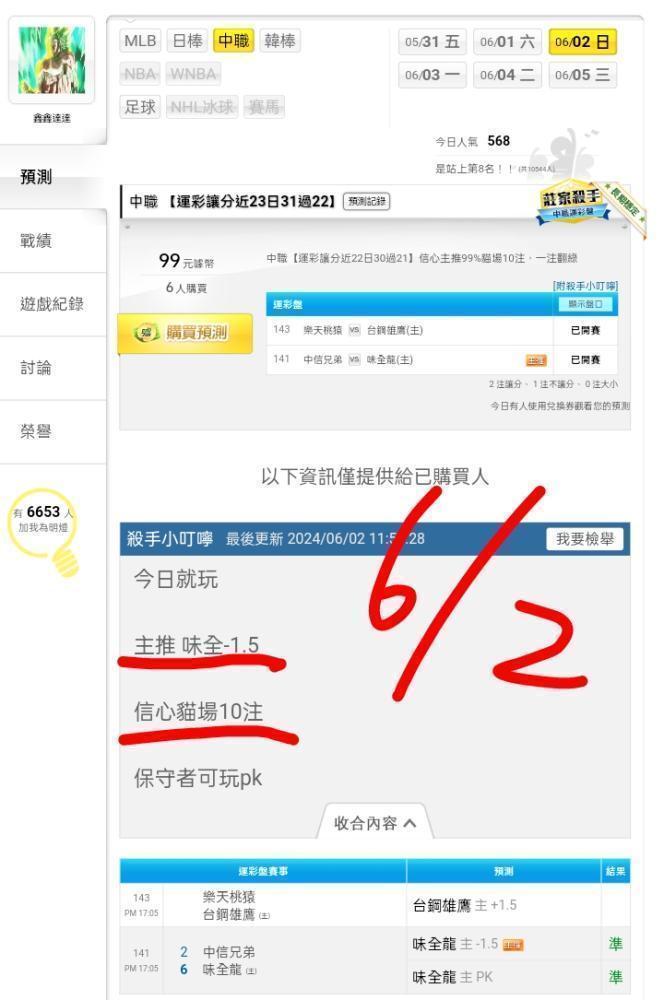Open the 附殺手小叮嚀 link
The image size is (664, 1000).
point(585,286)
